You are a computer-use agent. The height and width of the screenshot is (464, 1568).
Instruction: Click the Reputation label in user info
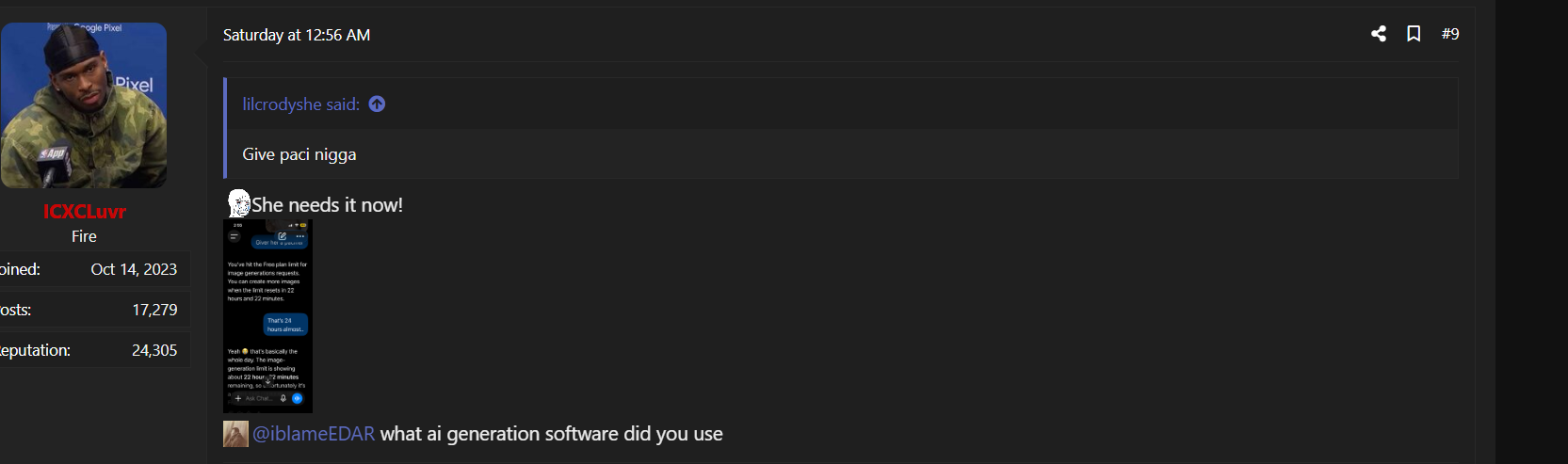point(35,350)
